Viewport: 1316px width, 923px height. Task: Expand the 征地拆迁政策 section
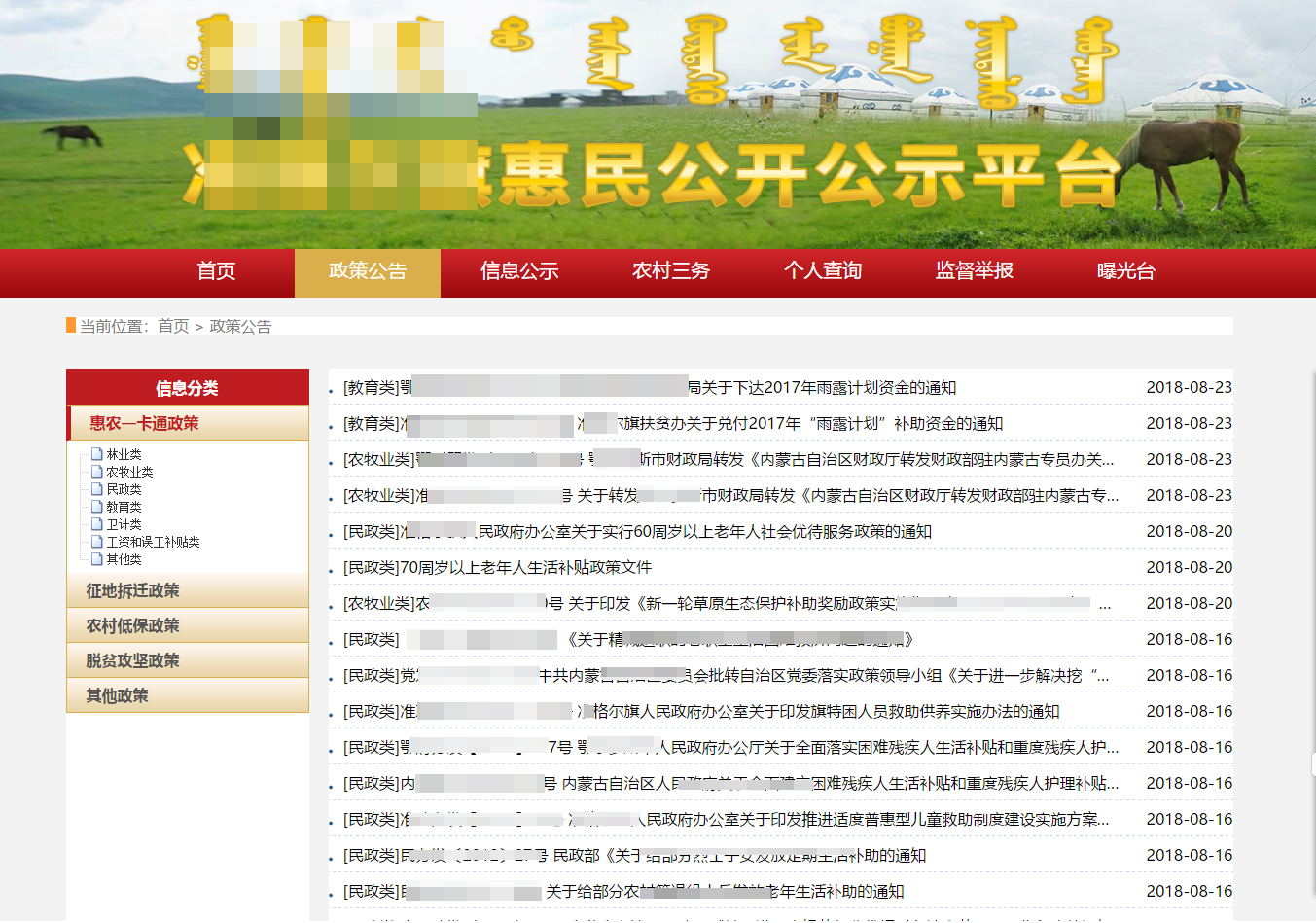(132, 590)
